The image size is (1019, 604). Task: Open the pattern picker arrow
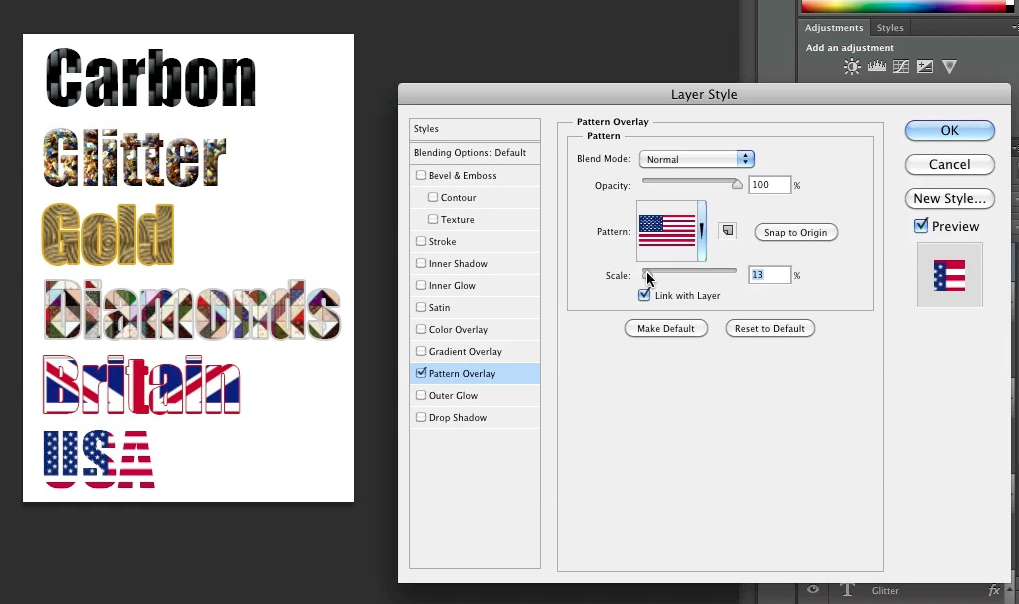point(702,231)
